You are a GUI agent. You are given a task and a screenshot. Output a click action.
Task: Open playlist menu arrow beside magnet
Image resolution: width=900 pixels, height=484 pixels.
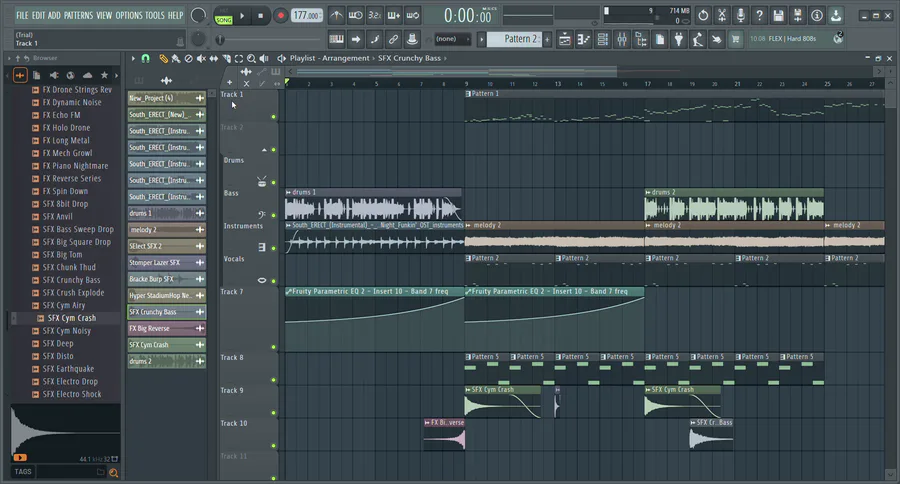[133, 59]
